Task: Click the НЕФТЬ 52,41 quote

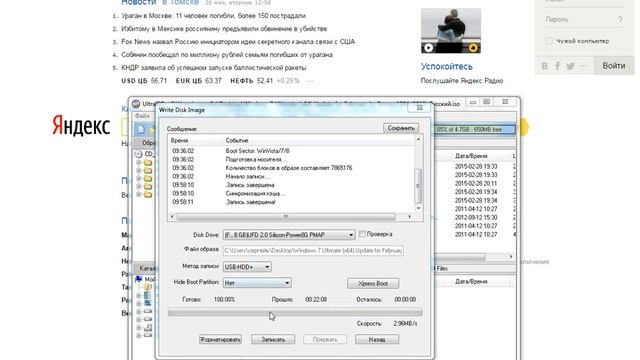Action: click(251, 81)
